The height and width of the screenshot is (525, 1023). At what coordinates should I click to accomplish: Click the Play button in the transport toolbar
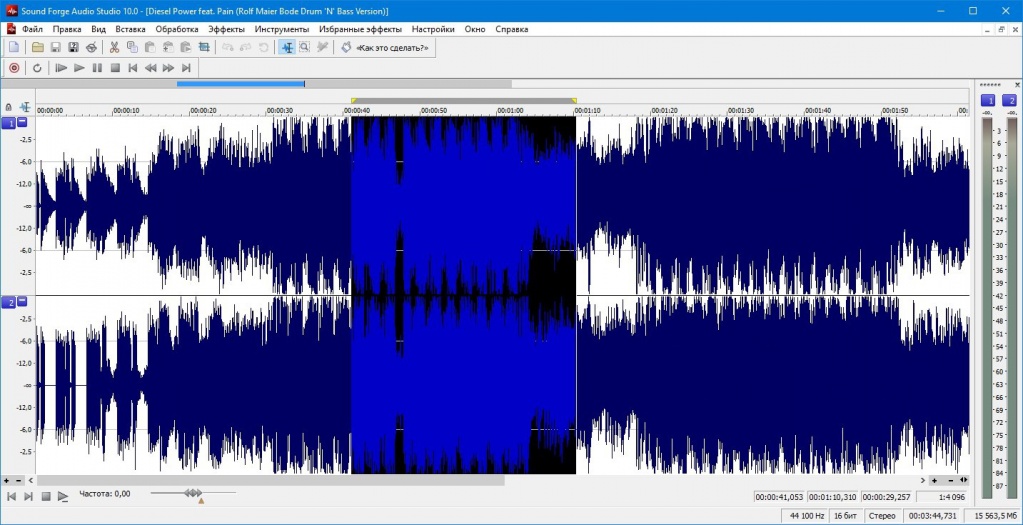coord(79,68)
